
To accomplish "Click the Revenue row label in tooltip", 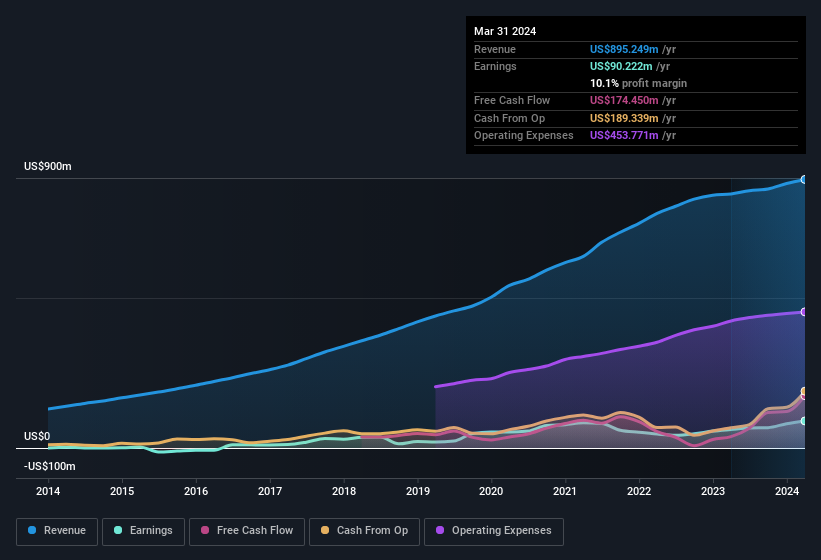I will tap(495, 49).
